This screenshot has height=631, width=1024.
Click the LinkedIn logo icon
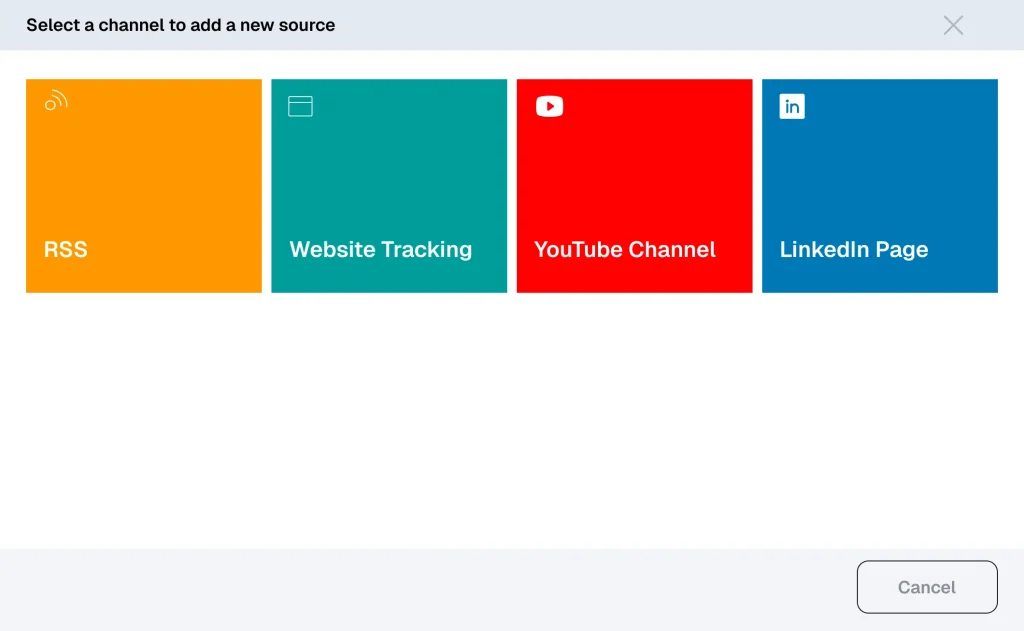(792, 106)
